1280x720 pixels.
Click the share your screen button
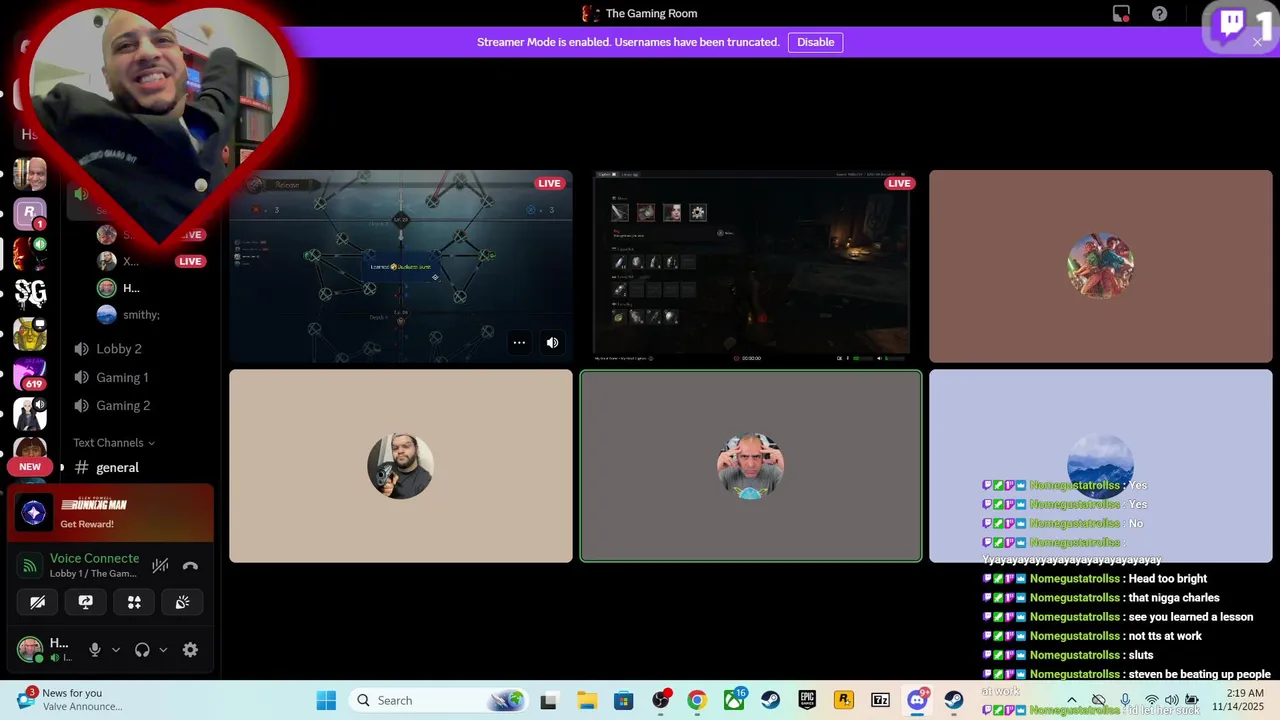(x=85, y=602)
